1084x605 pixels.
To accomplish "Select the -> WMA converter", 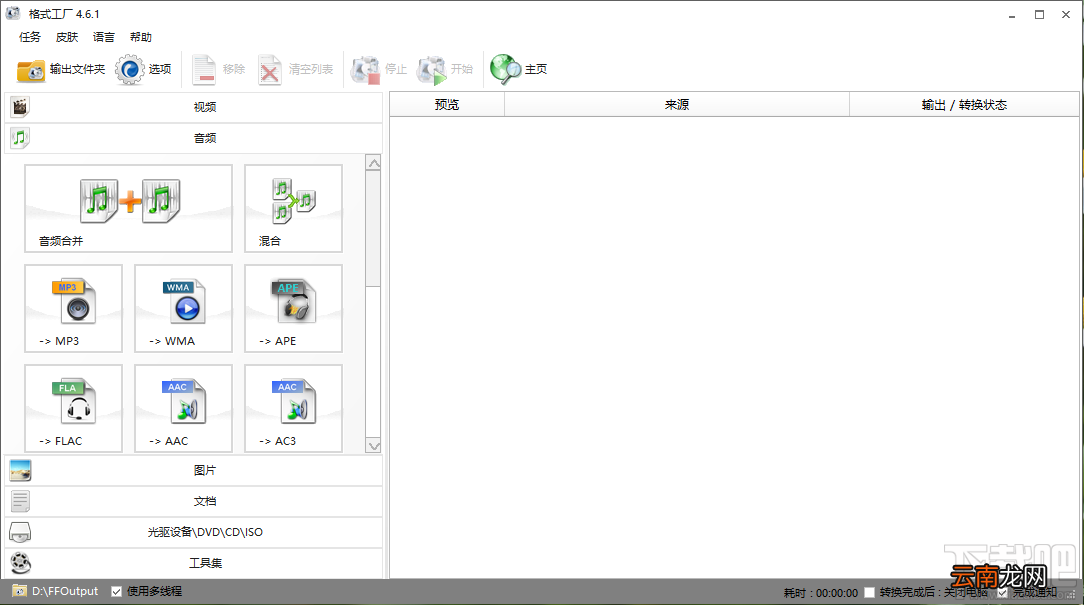I will coord(183,308).
